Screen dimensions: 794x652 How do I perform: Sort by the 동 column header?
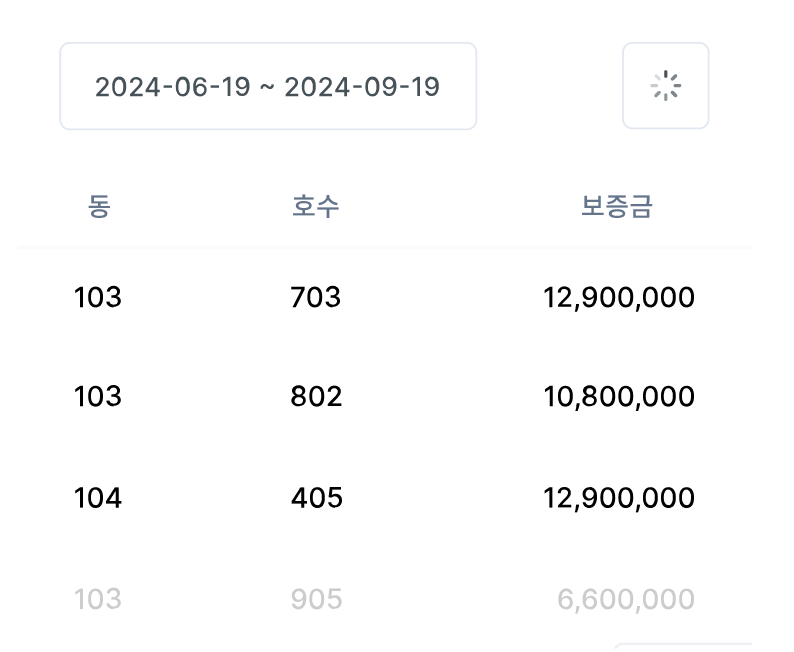click(98, 207)
